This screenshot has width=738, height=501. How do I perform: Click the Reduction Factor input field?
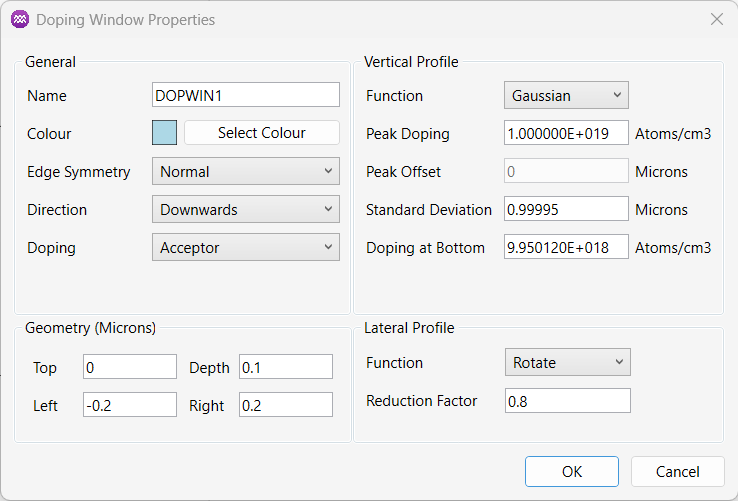coord(568,401)
